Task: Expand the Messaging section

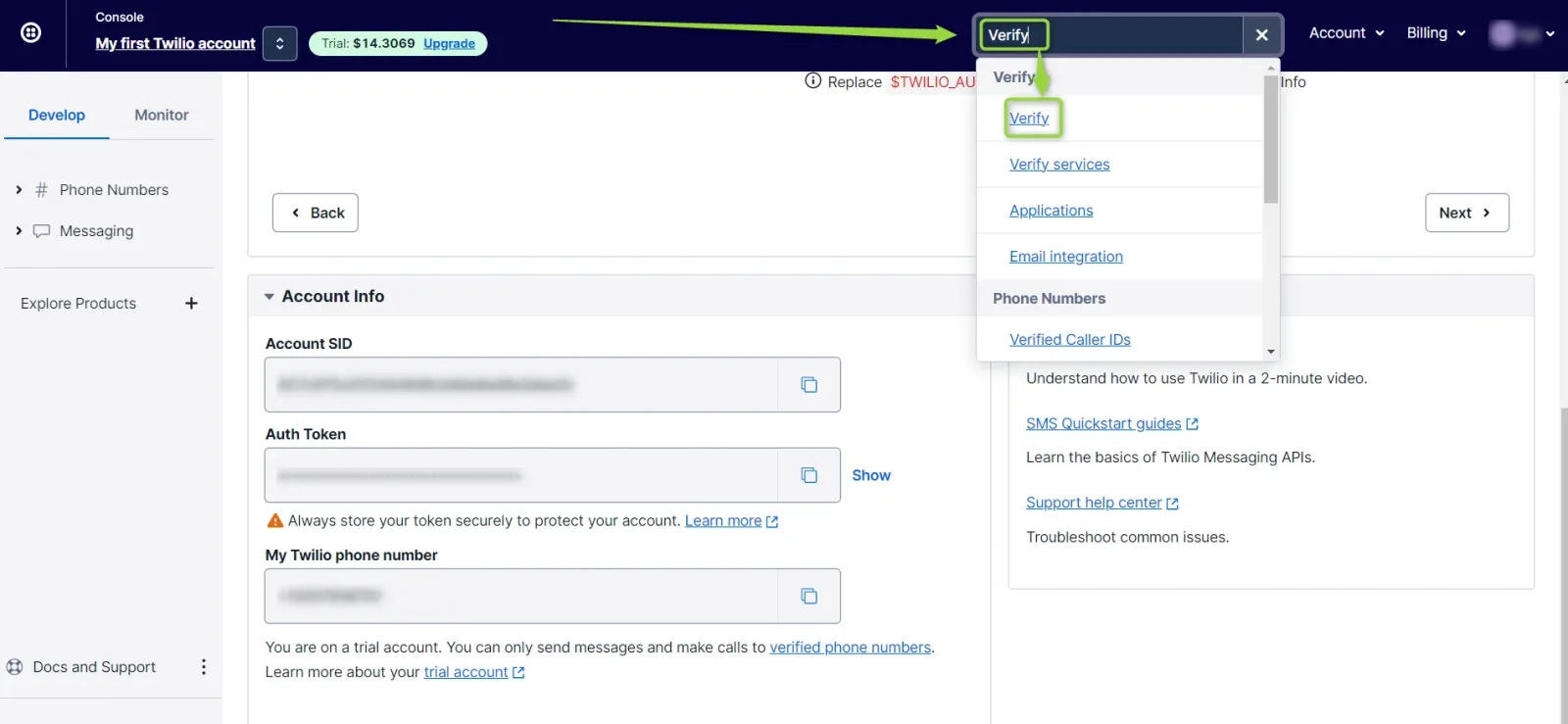Action: click(x=19, y=231)
